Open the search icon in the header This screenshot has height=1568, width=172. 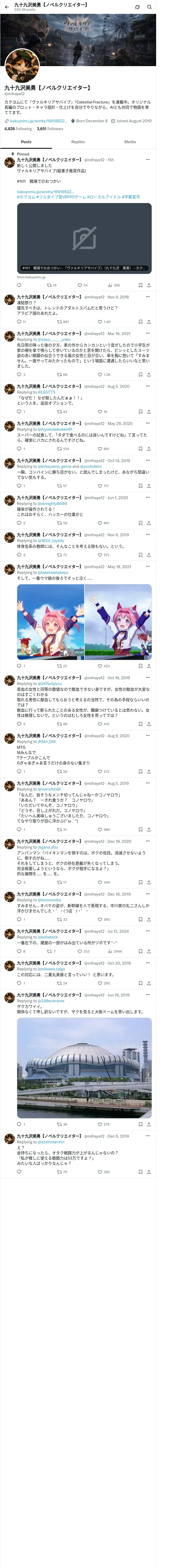[x=149, y=7]
